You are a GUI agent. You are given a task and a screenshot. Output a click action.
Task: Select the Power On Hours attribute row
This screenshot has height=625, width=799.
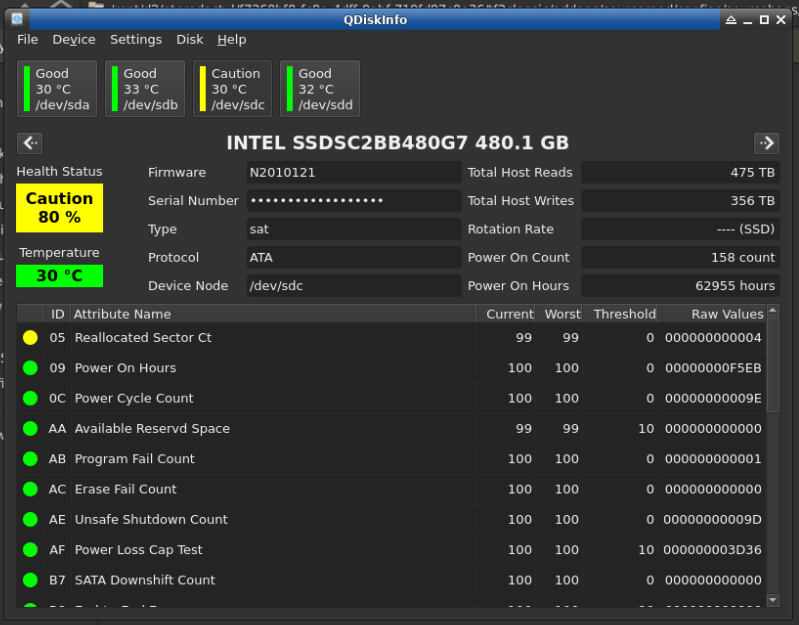point(391,368)
